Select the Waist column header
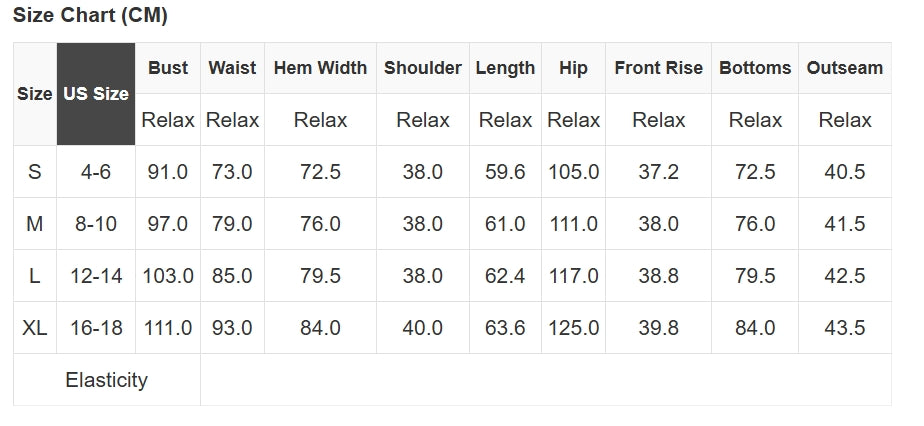The image size is (924, 426). pos(232,68)
